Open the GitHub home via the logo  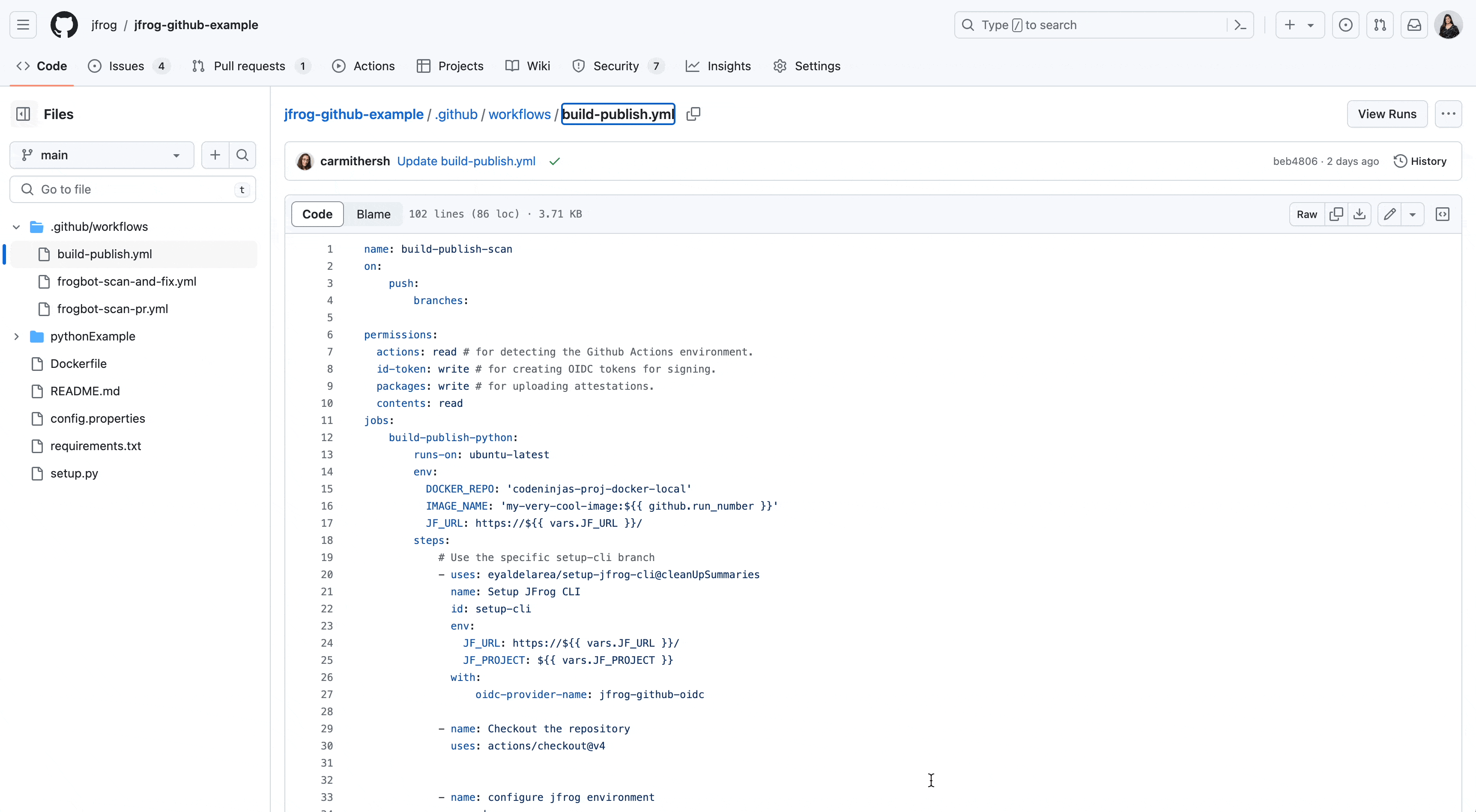pos(63,25)
